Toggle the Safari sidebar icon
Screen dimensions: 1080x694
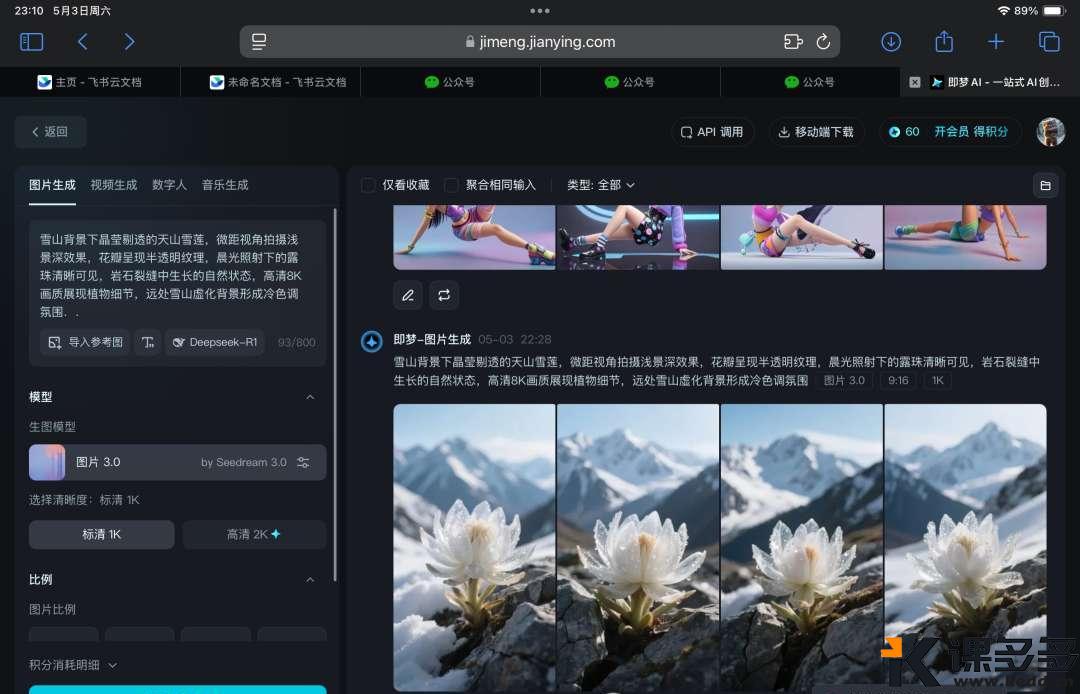tap(32, 42)
